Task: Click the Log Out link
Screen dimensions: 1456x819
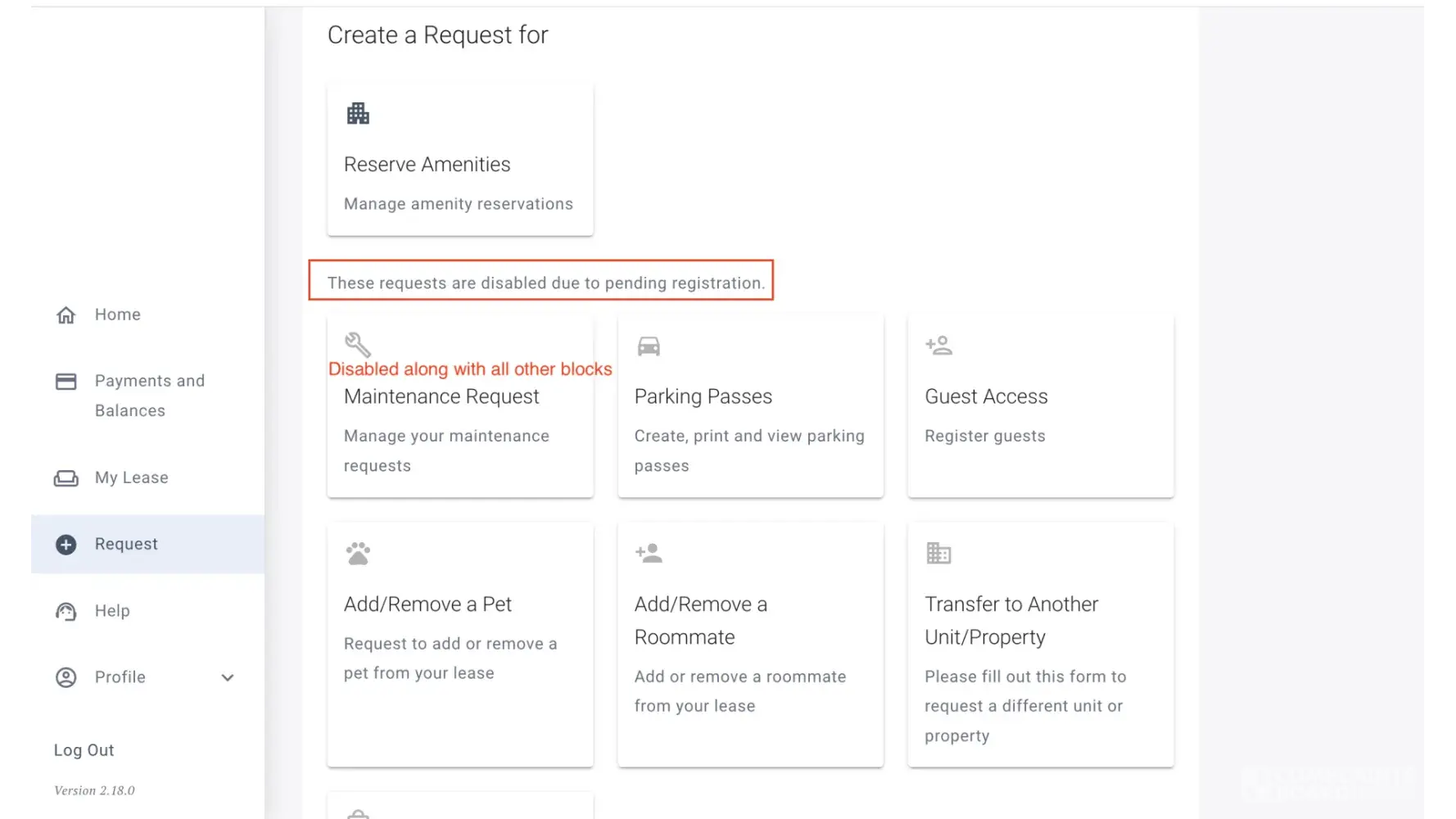Action: [84, 750]
